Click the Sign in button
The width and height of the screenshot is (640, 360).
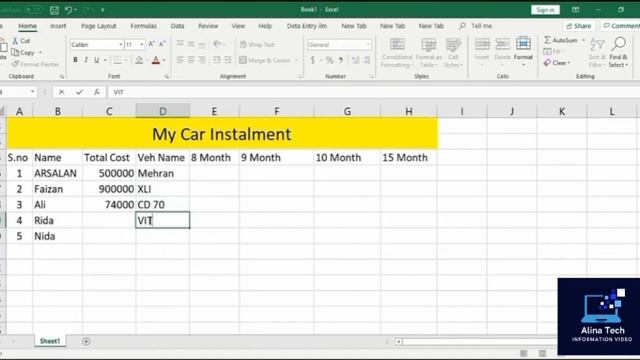coord(545,10)
